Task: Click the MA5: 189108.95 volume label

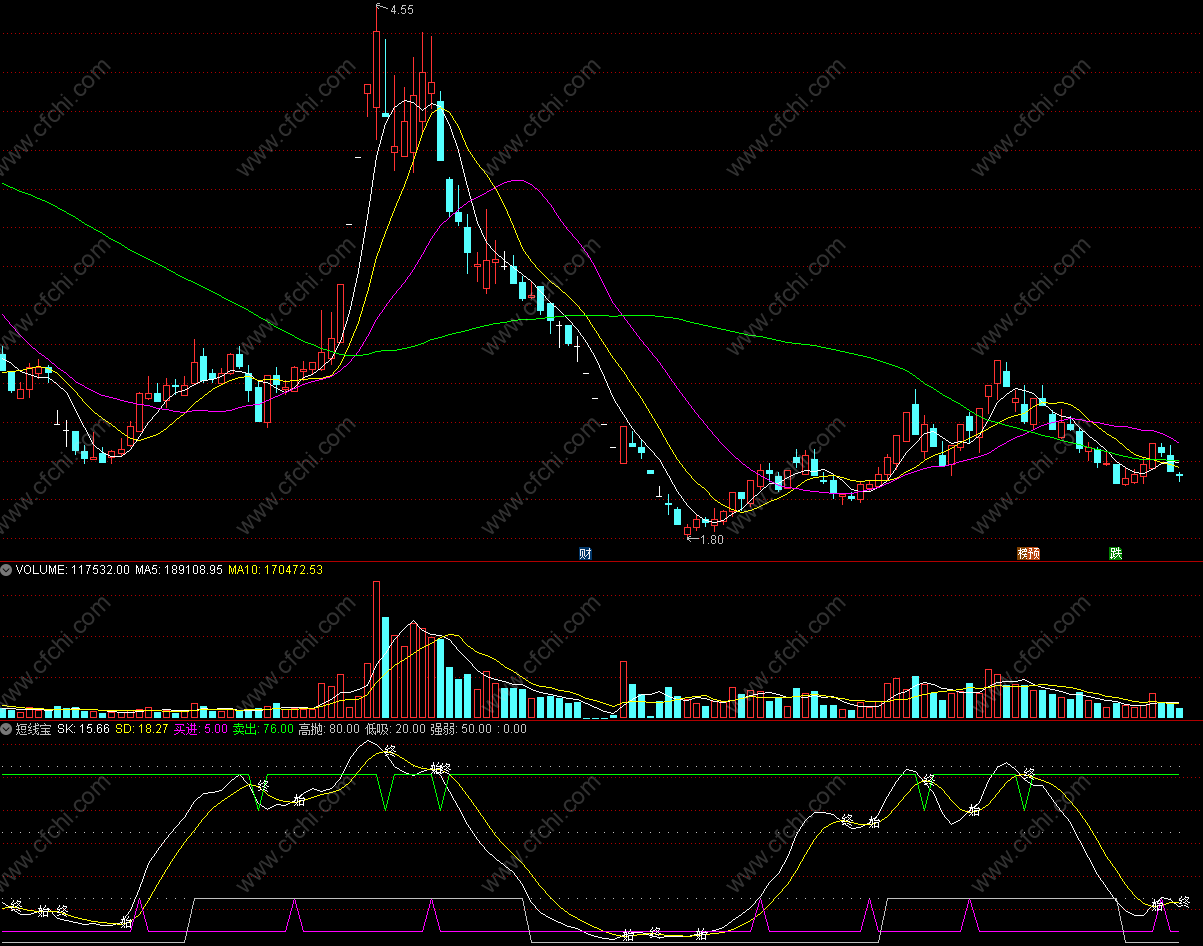Action: click(179, 570)
